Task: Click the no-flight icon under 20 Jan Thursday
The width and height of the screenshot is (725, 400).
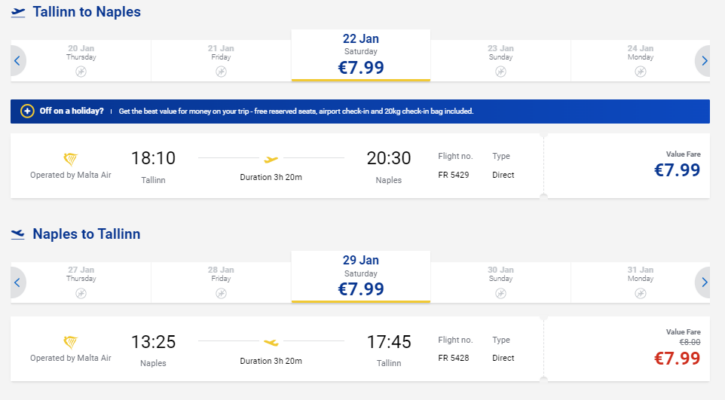Action: point(81,72)
